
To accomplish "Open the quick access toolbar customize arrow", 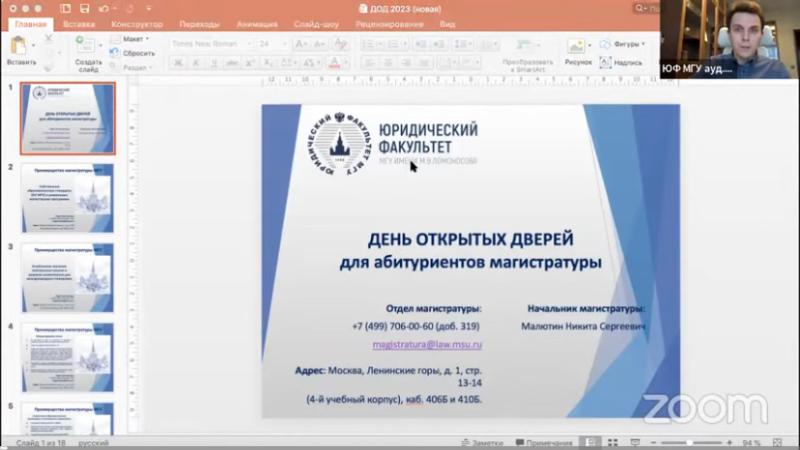I will click(148, 9).
